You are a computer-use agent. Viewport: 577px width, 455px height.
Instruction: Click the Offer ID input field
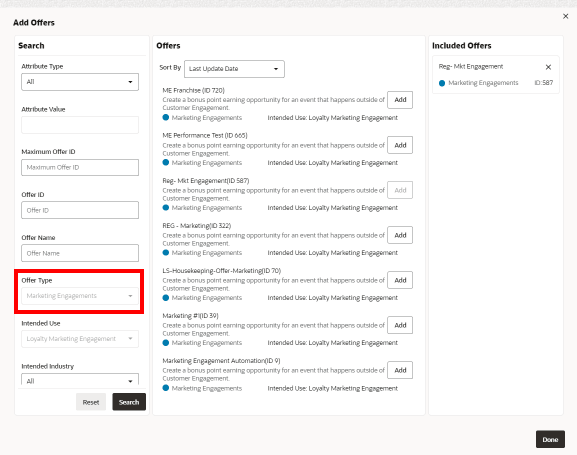[x=80, y=210]
